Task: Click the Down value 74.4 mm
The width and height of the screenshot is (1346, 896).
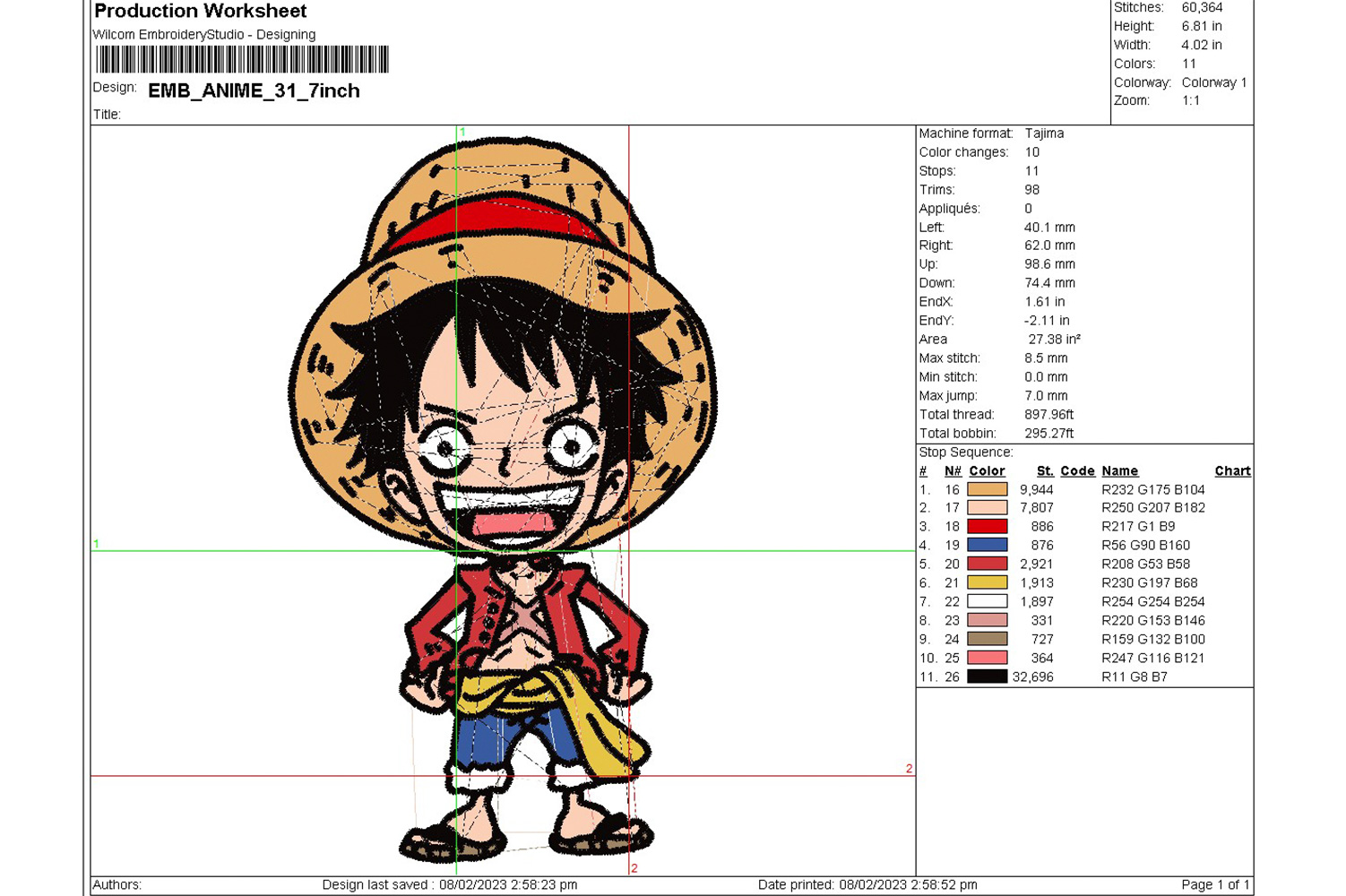Action: click(1049, 283)
